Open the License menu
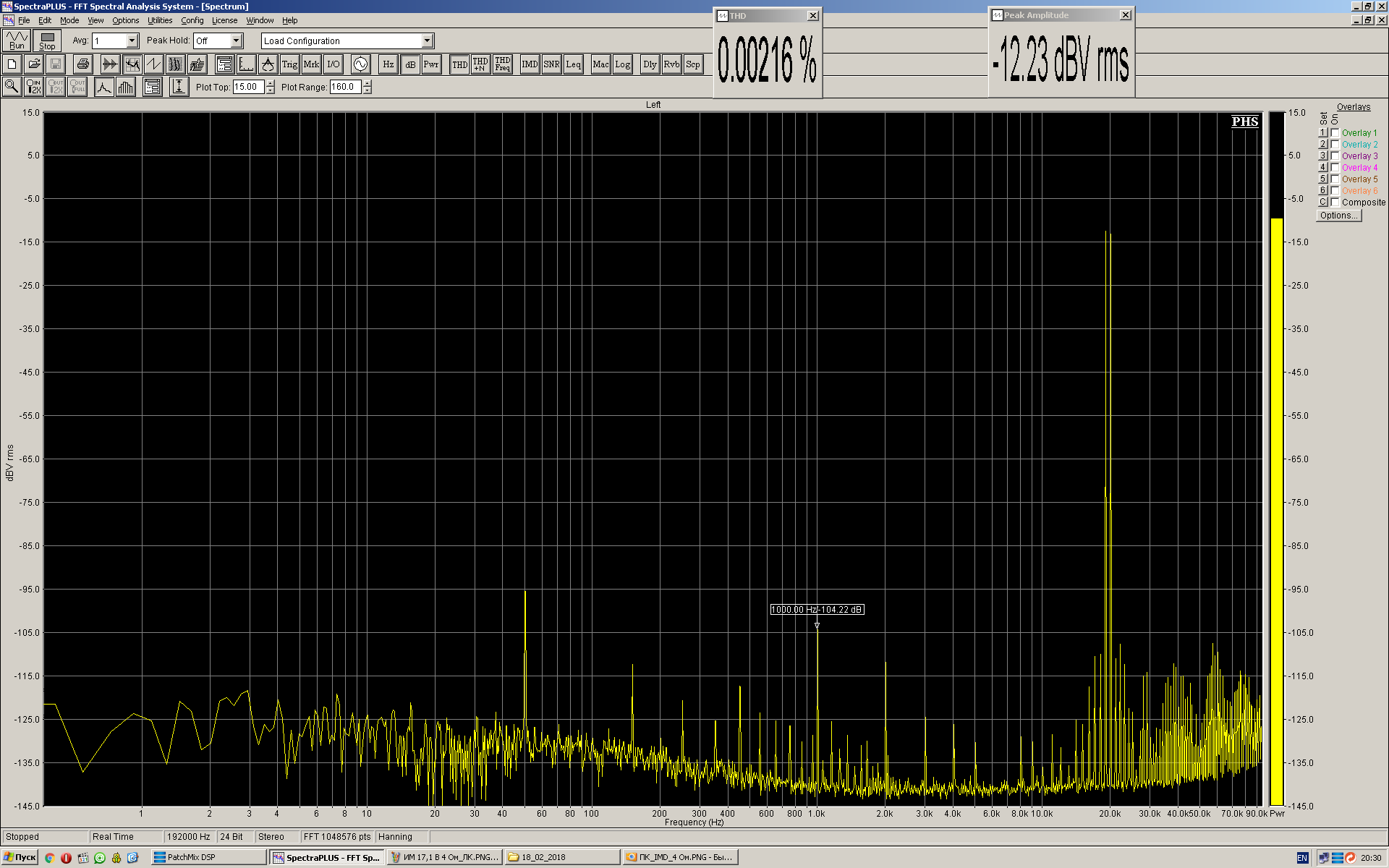 (224, 20)
